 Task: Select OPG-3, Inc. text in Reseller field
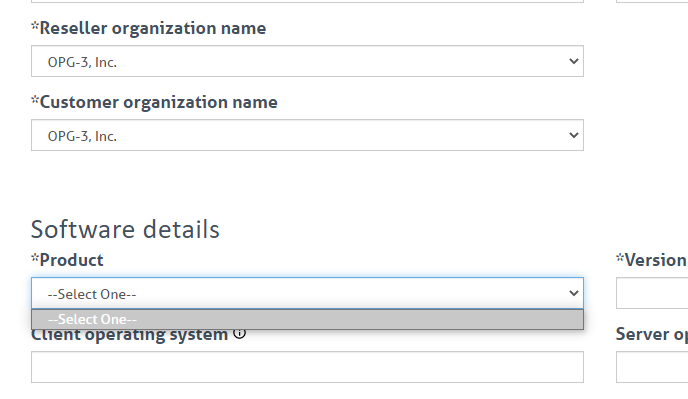[82, 62]
